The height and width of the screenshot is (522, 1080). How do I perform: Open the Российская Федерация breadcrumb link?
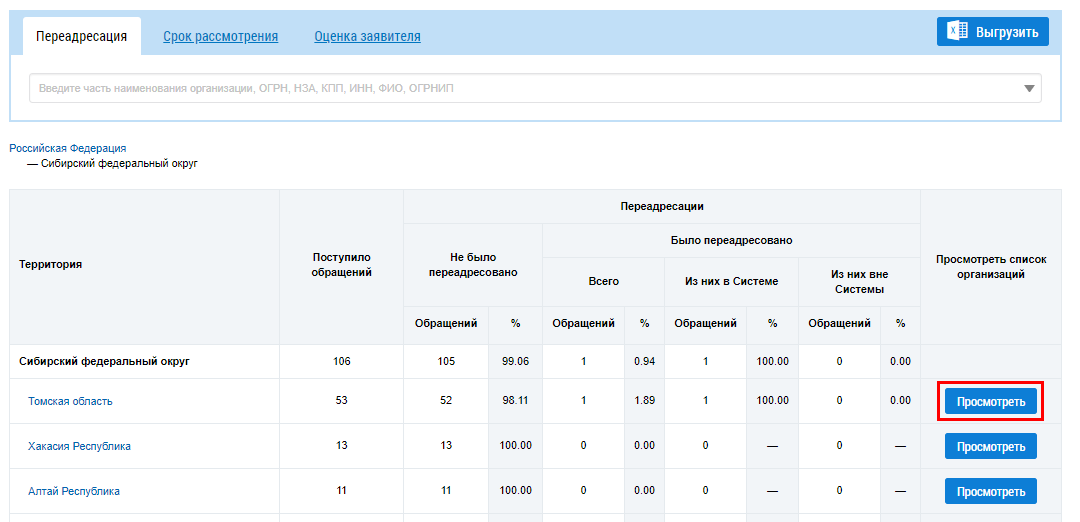[x=68, y=148]
